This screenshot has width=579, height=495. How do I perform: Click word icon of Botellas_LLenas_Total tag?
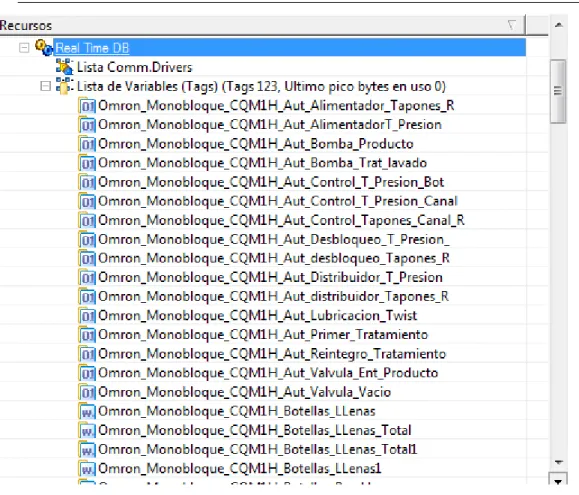click(x=88, y=431)
